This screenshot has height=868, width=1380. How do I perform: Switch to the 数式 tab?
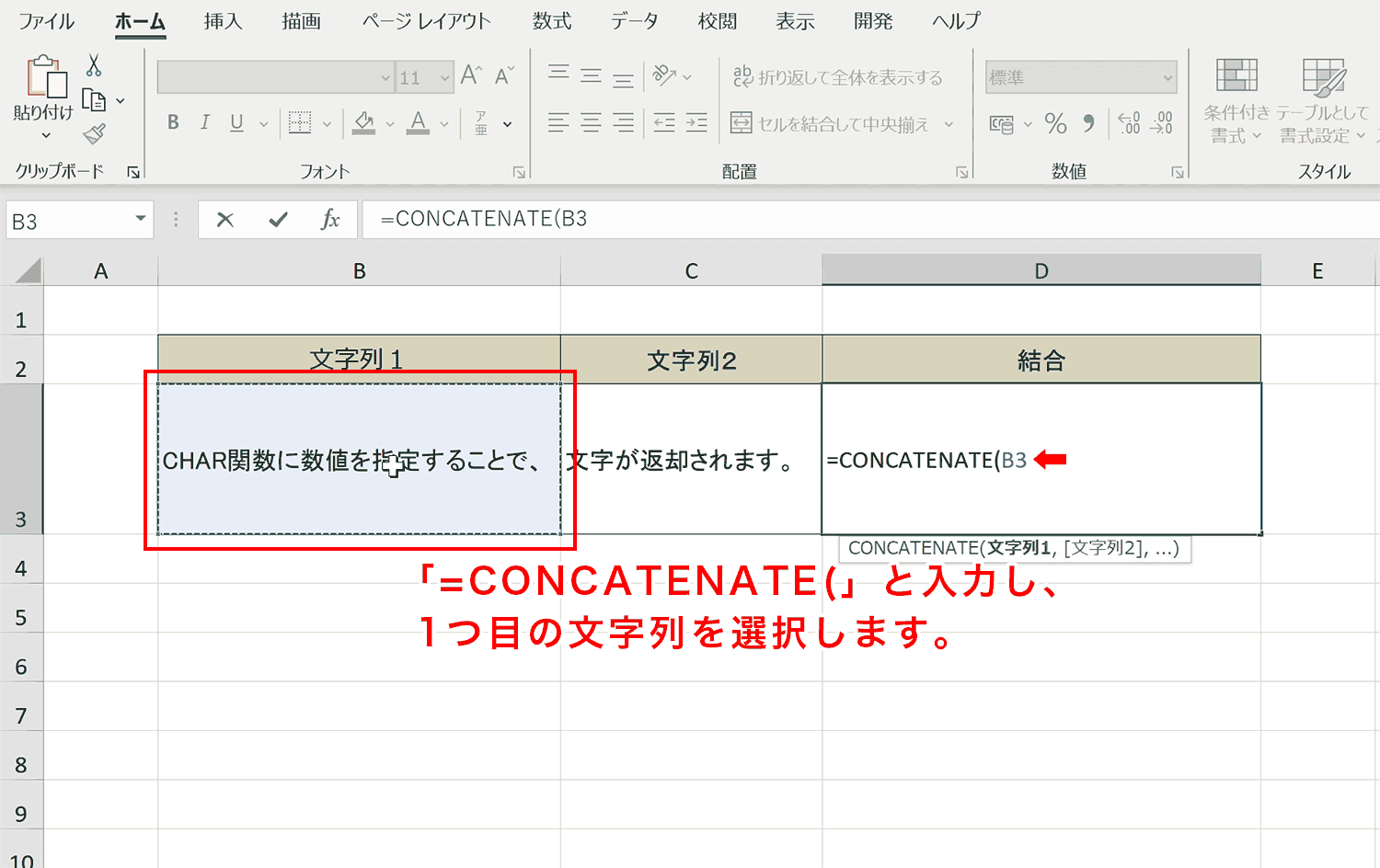click(552, 21)
